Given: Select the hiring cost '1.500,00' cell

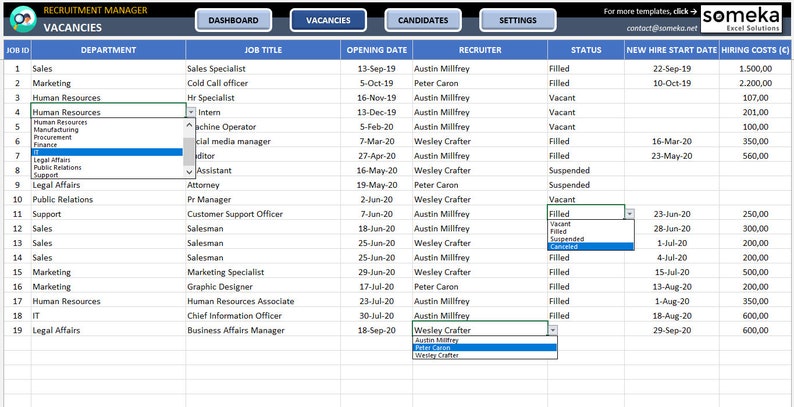Looking at the screenshot, I should [756, 69].
